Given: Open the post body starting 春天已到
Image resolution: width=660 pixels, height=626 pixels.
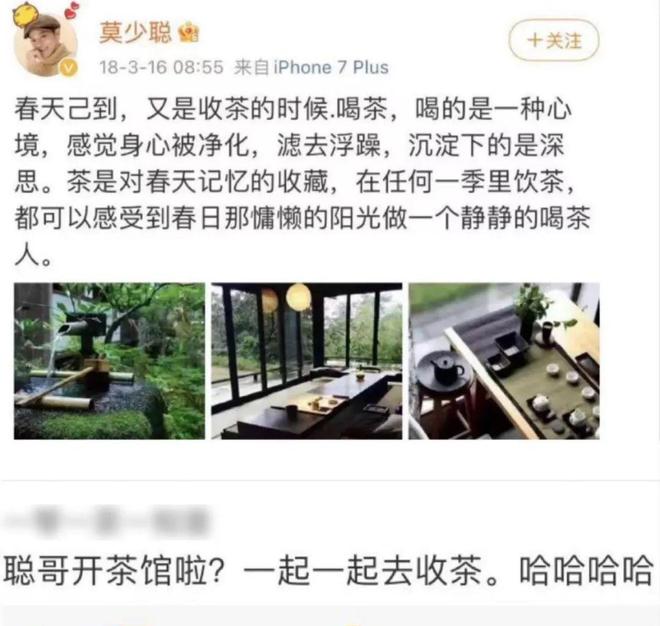Looking at the screenshot, I should [302, 181].
